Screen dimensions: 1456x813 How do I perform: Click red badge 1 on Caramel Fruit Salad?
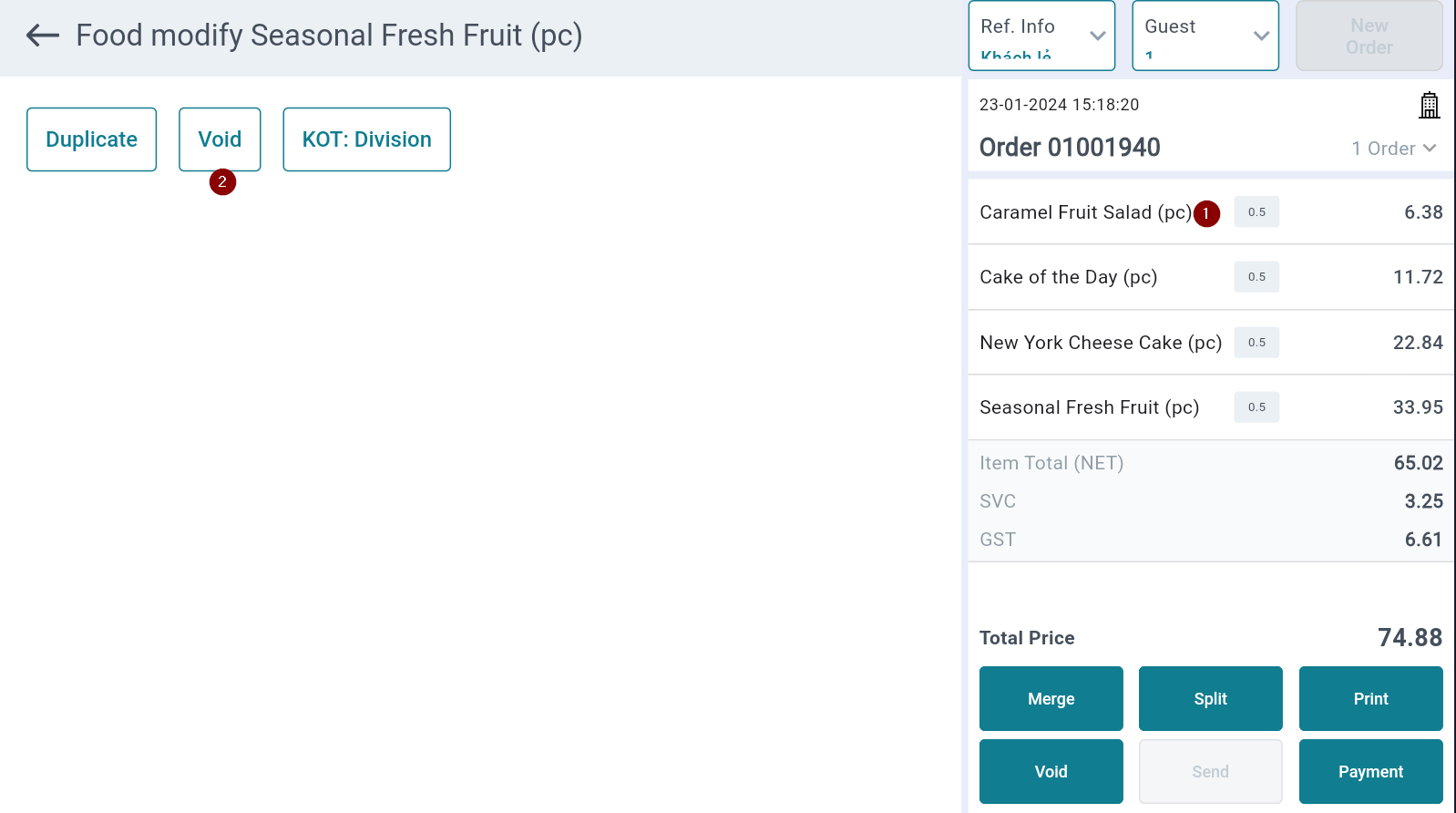tap(1206, 213)
